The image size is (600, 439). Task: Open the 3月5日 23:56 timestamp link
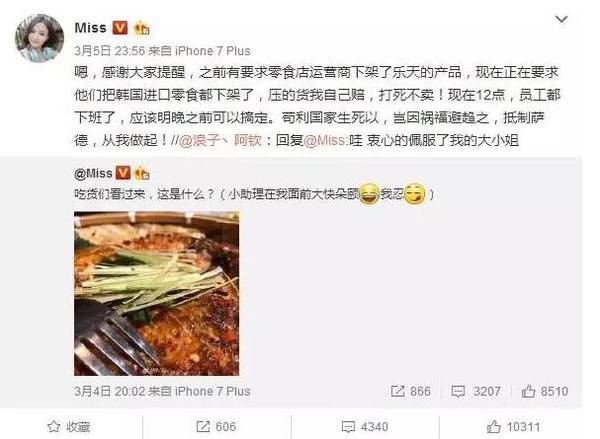click(110, 51)
